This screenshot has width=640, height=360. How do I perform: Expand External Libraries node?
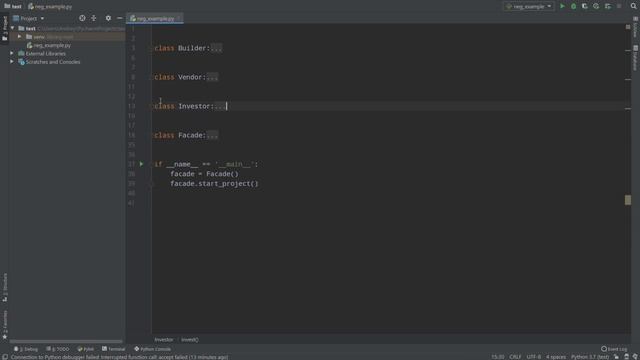tap(12, 53)
